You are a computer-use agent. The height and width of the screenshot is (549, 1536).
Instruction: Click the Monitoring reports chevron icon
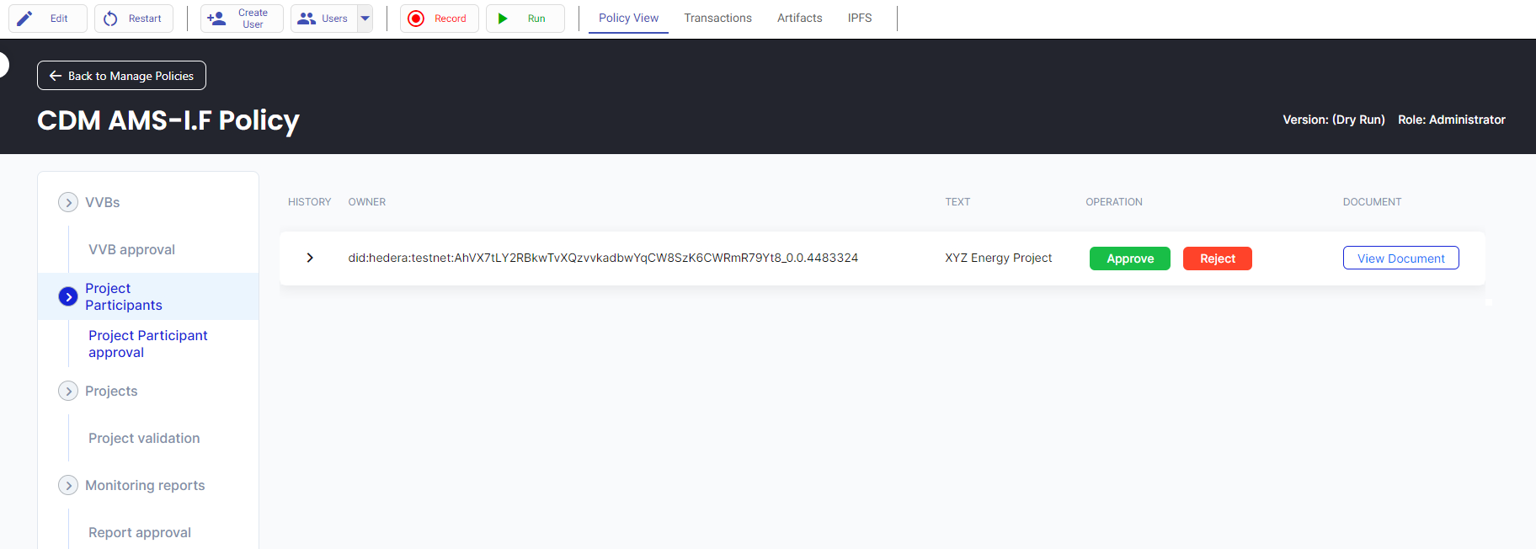click(68, 485)
